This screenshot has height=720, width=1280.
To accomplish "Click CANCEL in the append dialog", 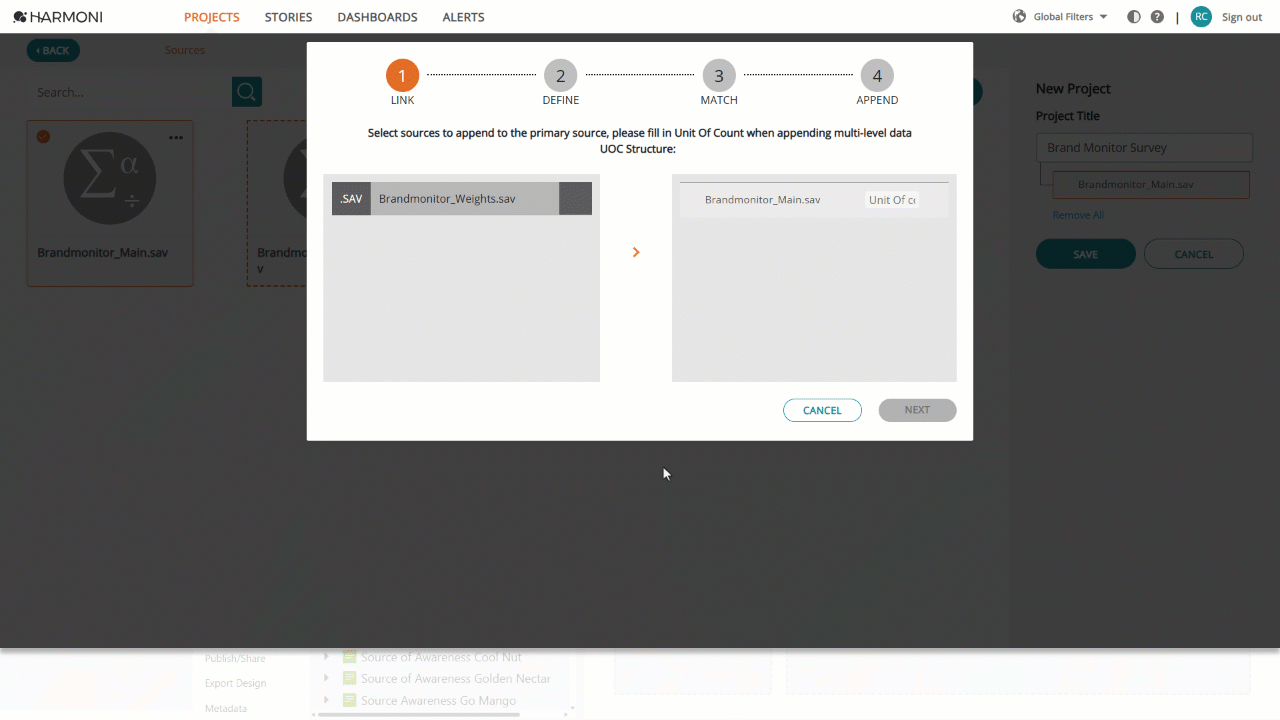I will pos(822,410).
